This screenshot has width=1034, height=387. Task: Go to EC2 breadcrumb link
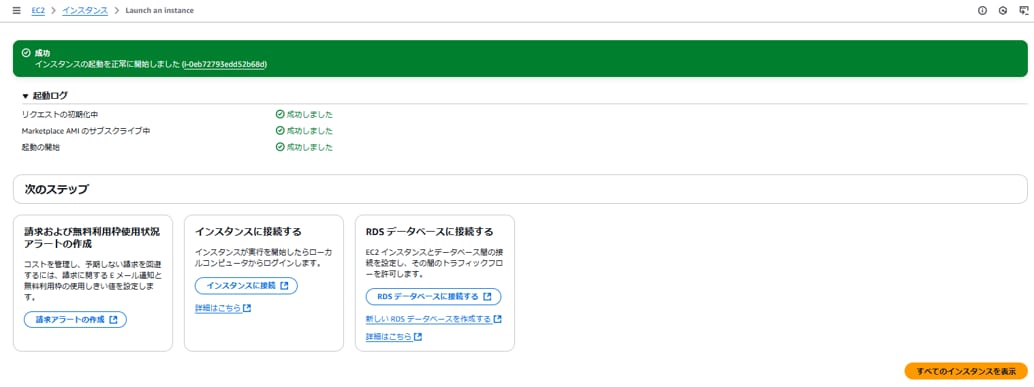pyautogui.click(x=38, y=11)
